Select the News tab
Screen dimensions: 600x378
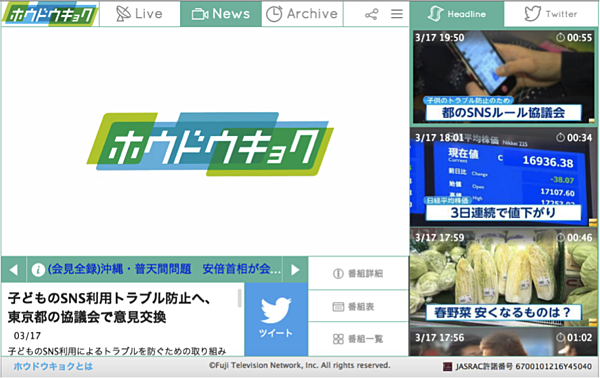point(221,14)
